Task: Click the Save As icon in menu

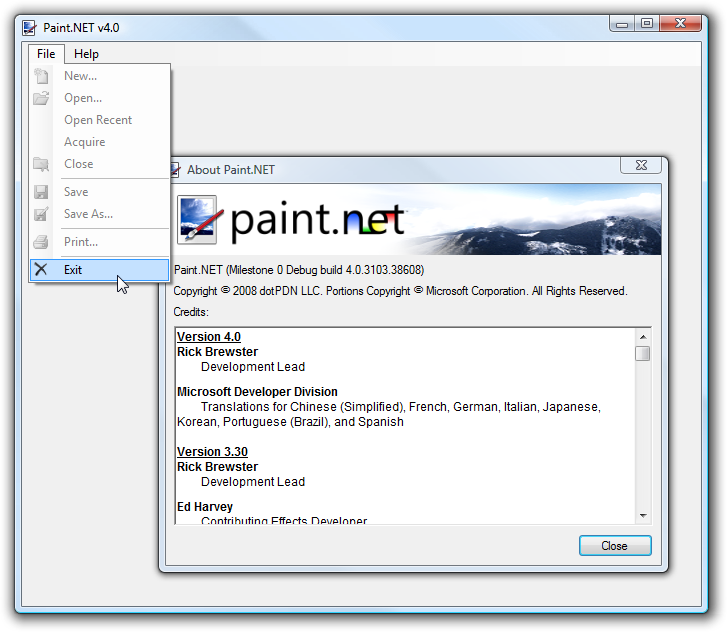Action: tap(41, 214)
